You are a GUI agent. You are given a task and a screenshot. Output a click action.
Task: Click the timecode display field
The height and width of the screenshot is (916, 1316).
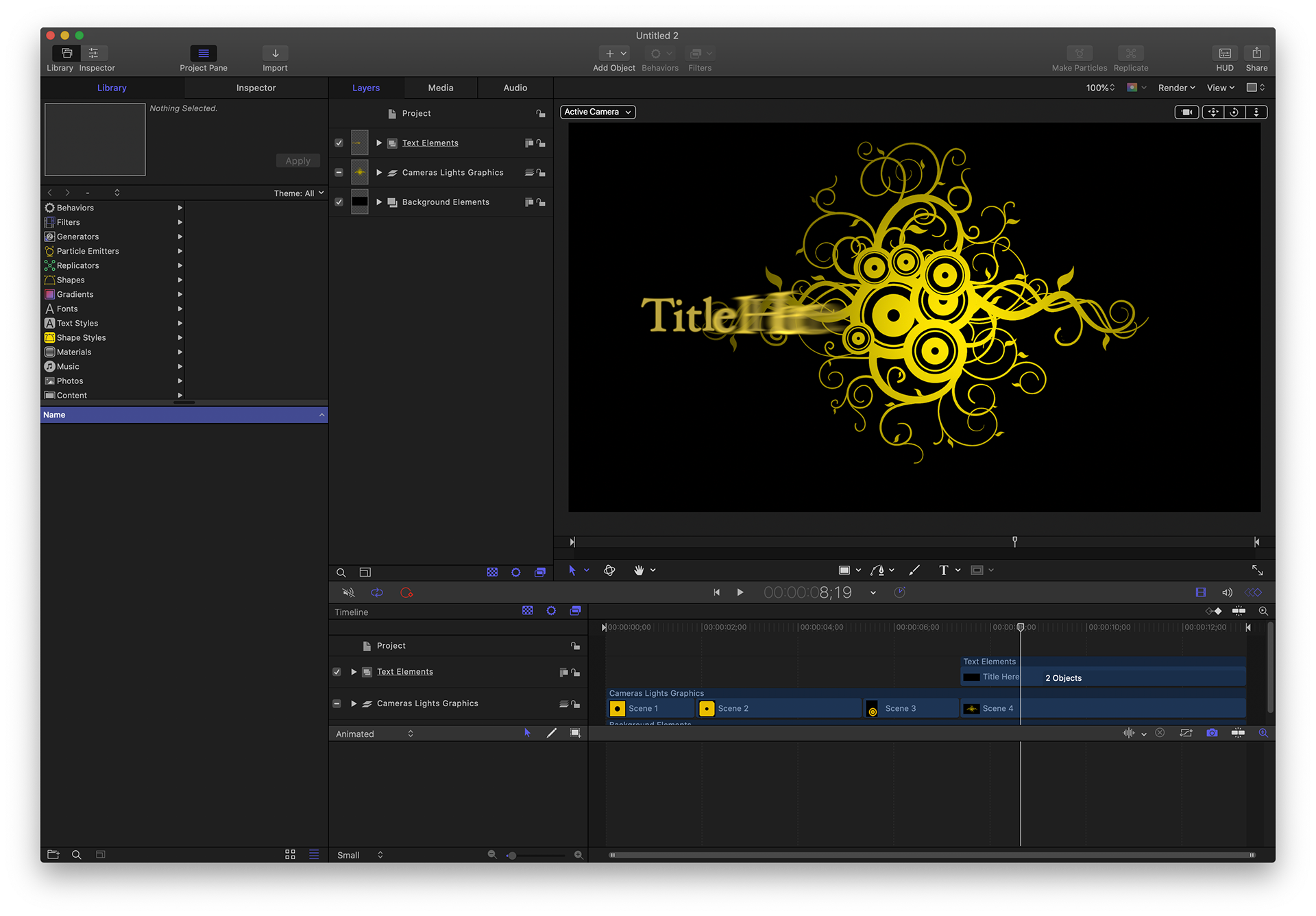point(807,592)
